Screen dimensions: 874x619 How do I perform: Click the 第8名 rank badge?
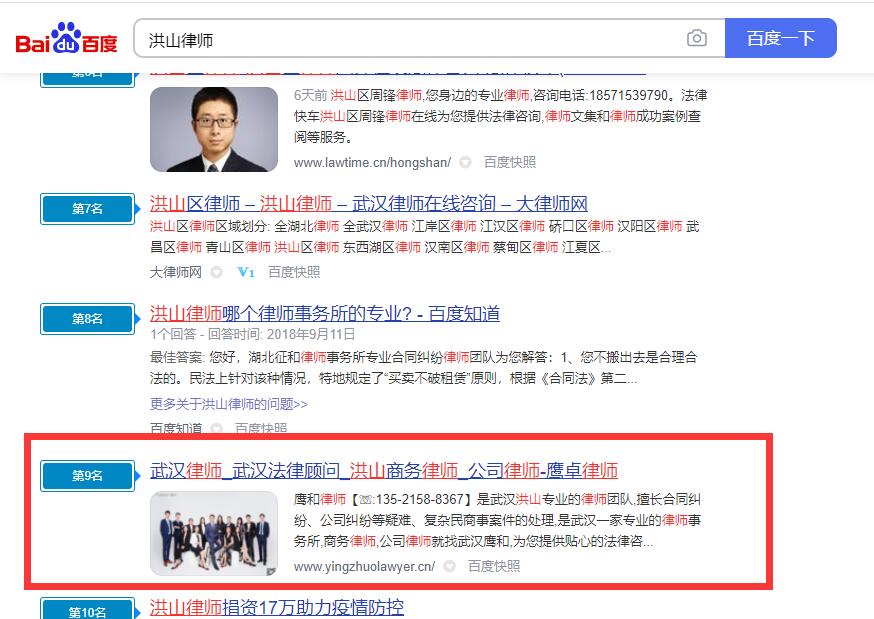coord(87,319)
